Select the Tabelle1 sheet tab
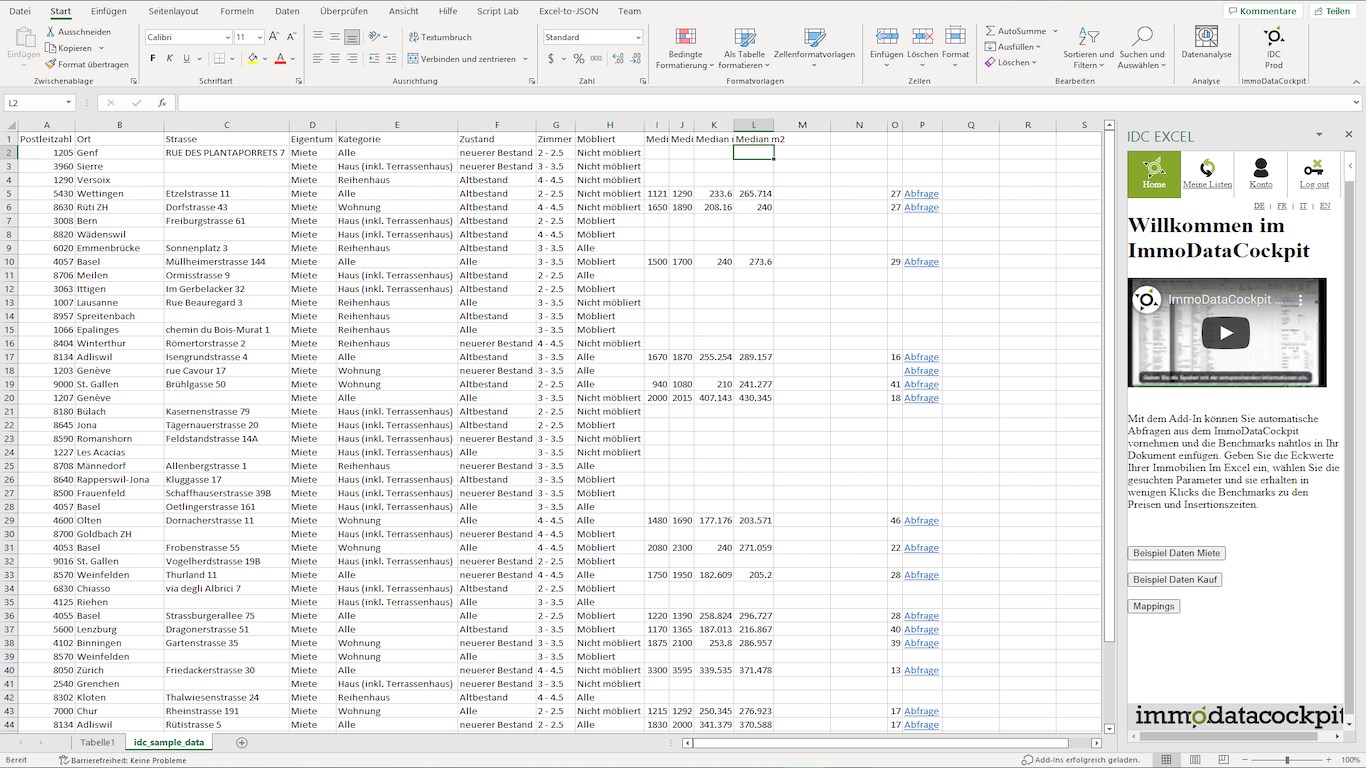This screenshot has width=1366, height=768. pos(98,742)
